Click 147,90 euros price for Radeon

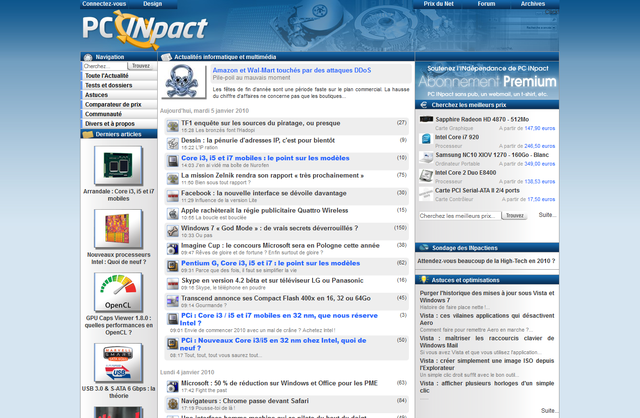pyautogui.click(x=540, y=128)
